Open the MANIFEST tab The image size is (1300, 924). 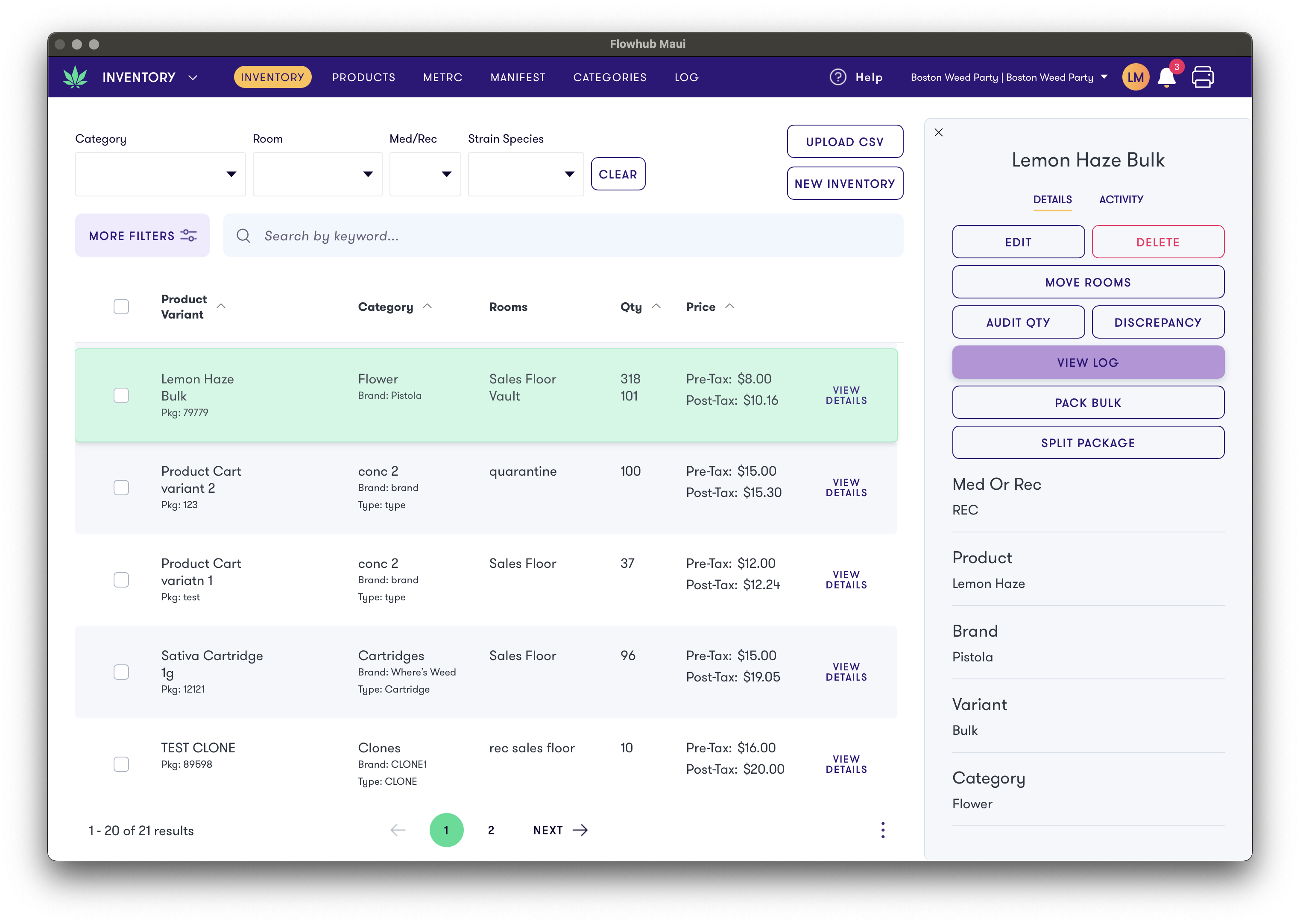[x=518, y=77]
